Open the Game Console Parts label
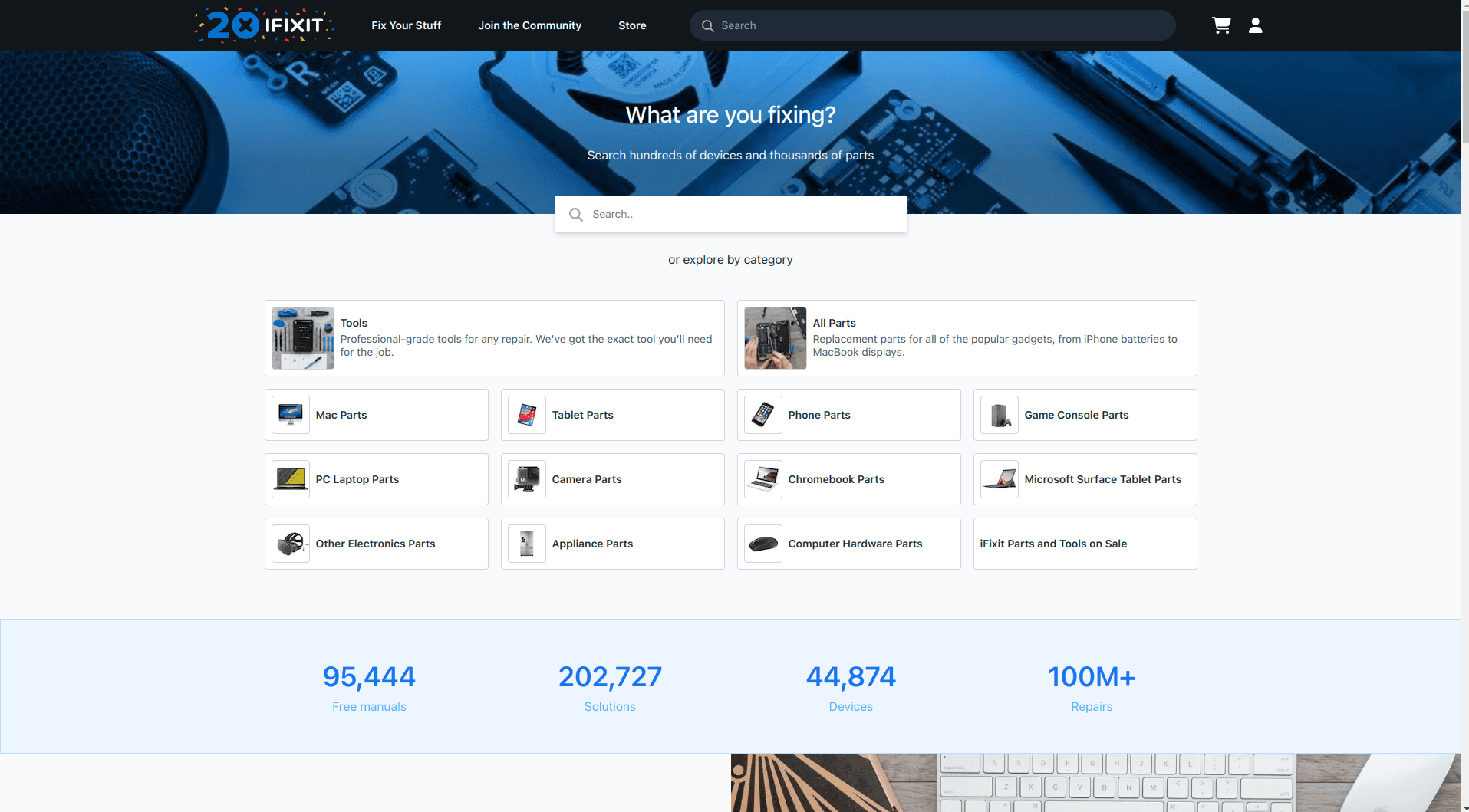 pos(1077,415)
